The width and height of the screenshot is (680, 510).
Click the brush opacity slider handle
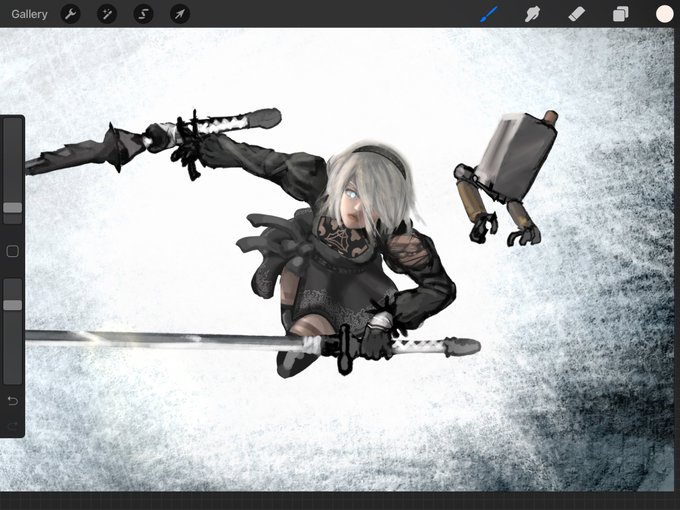(13, 305)
